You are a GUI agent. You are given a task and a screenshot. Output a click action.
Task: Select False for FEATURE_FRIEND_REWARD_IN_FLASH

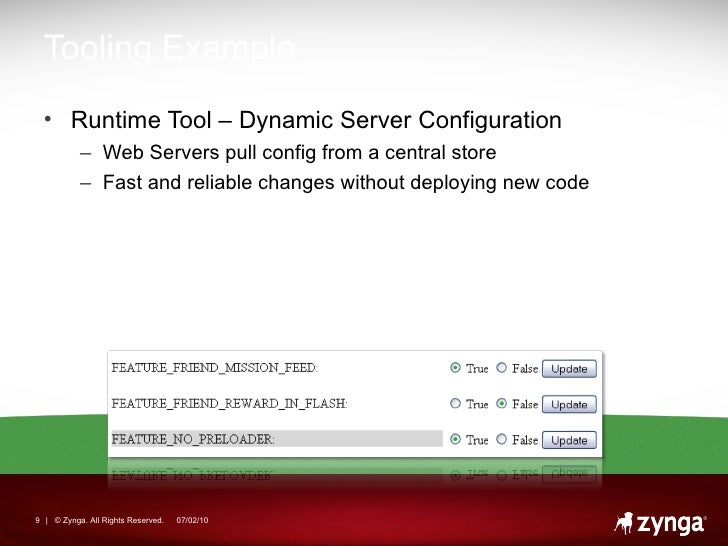(501, 403)
